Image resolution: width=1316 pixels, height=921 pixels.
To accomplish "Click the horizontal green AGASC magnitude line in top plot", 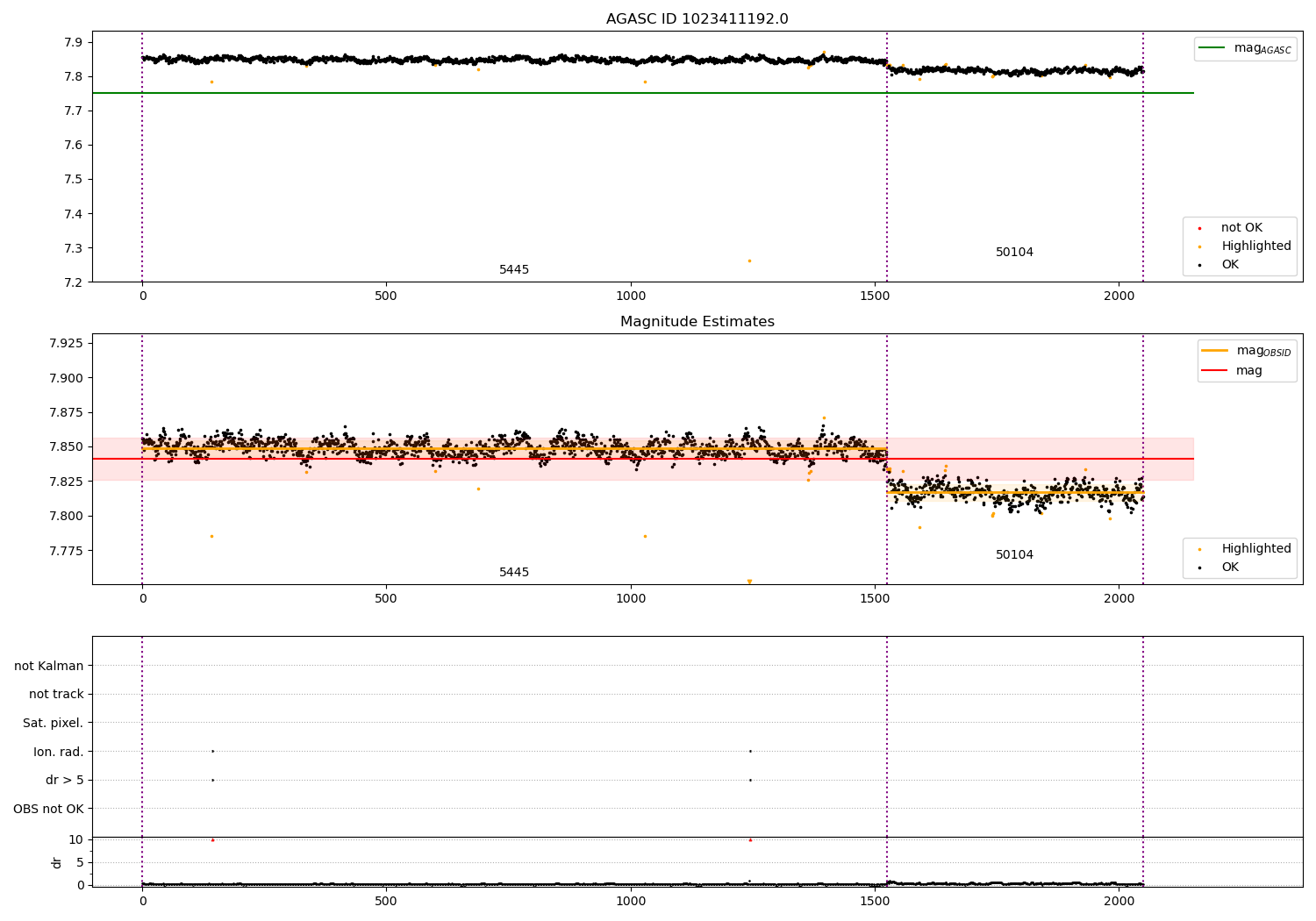I will point(642,93).
